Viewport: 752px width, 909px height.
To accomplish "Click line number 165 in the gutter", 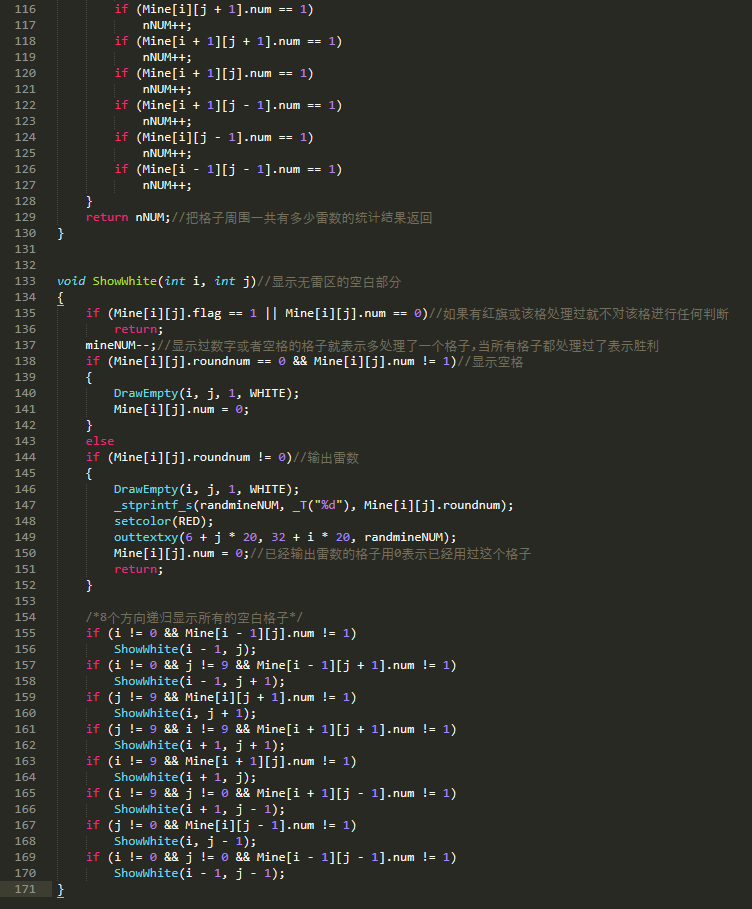I will point(25,793).
